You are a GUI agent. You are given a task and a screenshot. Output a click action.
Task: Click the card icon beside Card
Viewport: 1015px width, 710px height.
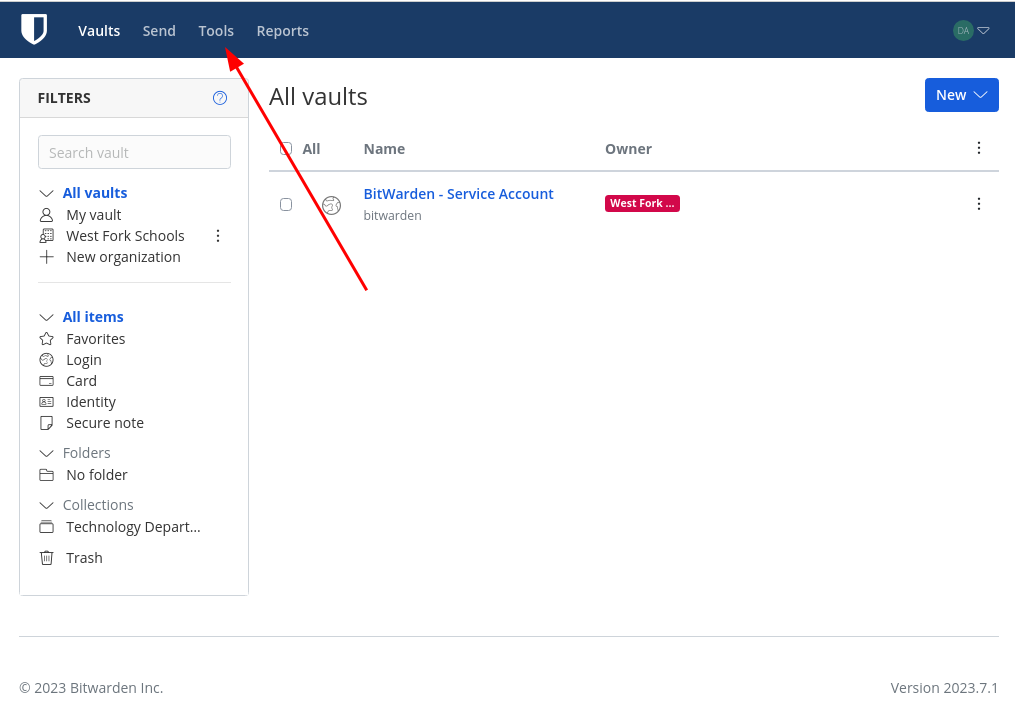pos(47,381)
